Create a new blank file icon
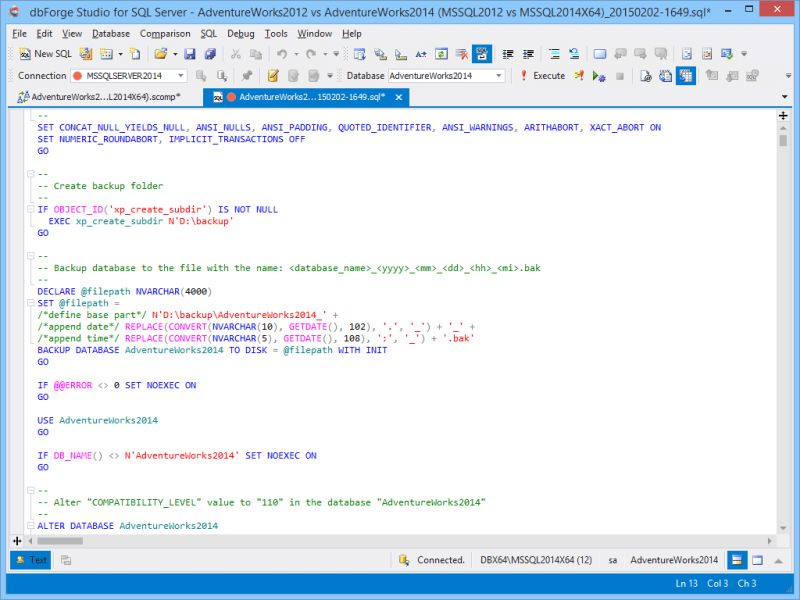The width and height of the screenshot is (800, 600). [135, 54]
